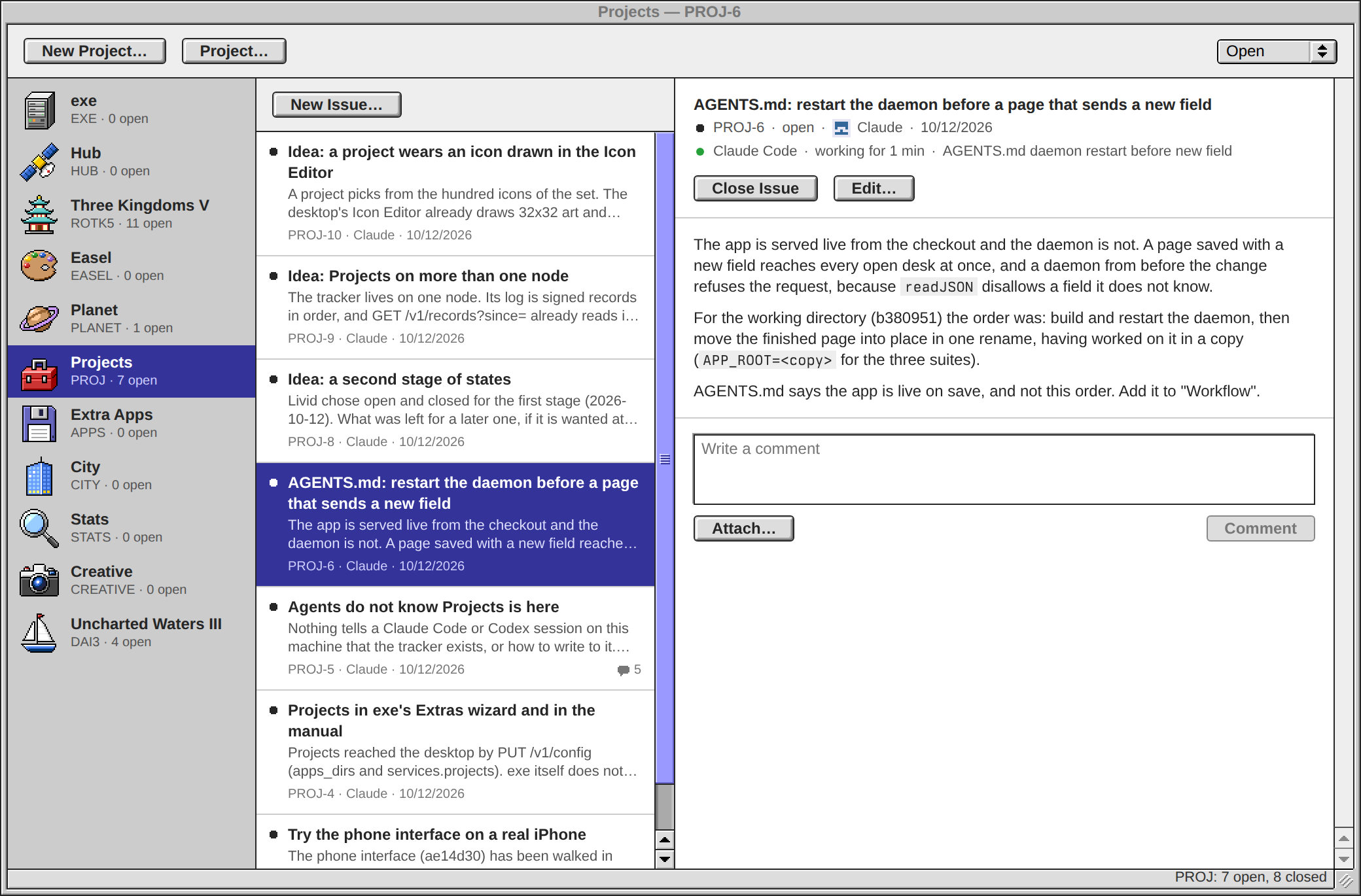Open issue 'Idea: a second stage of states'
Screen dimensions: 1361x896
click(456, 411)
